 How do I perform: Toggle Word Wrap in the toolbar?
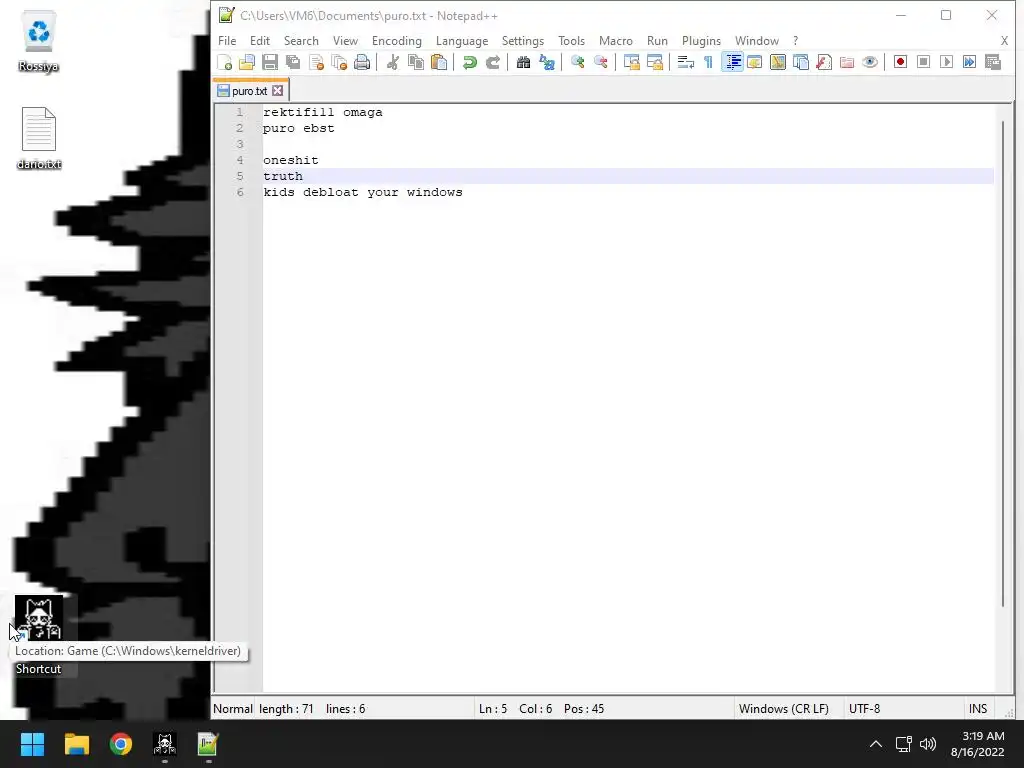point(685,62)
